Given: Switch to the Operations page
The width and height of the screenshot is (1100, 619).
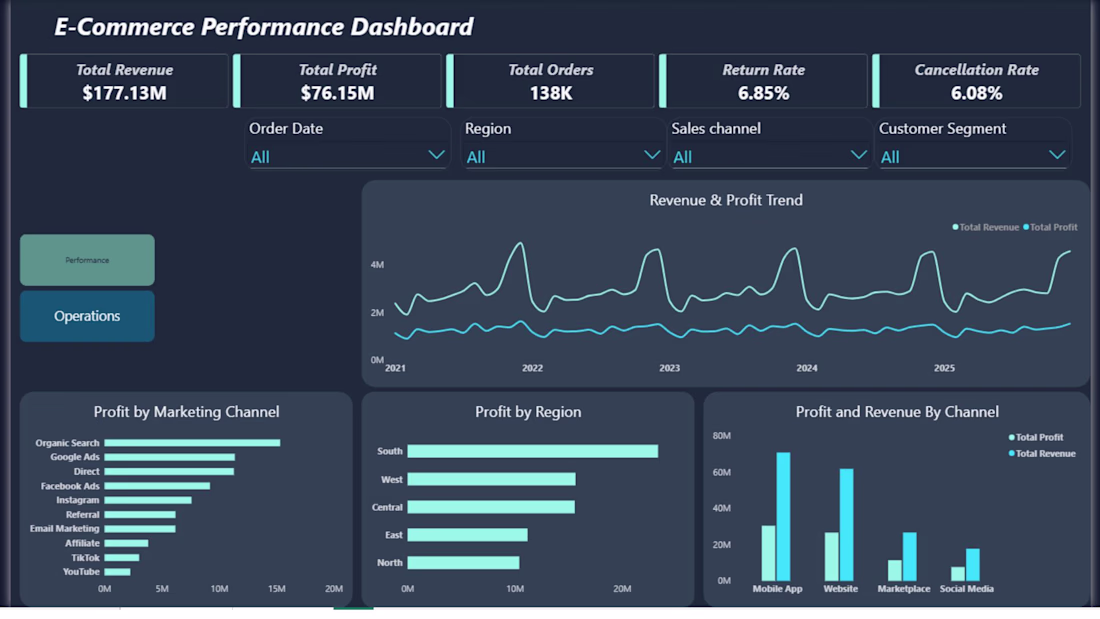Looking at the screenshot, I should pos(87,317).
